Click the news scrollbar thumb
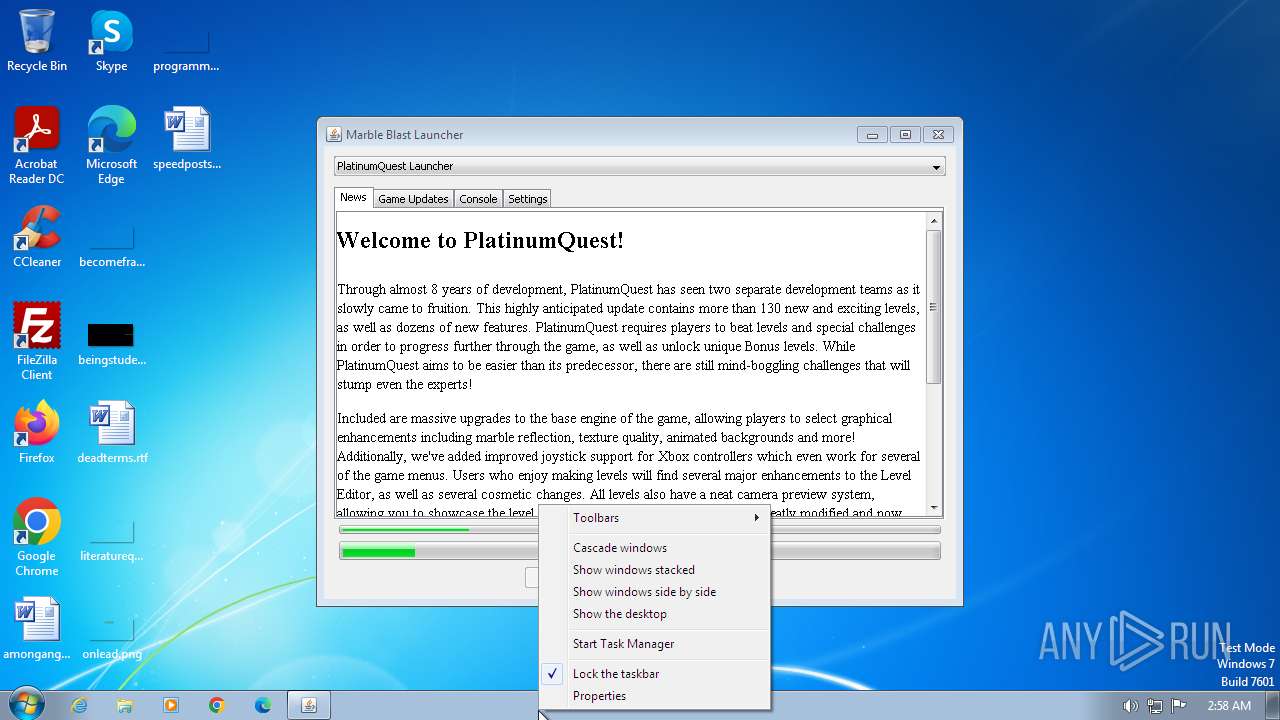Image resolution: width=1280 pixels, height=720 pixels. tap(934, 307)
